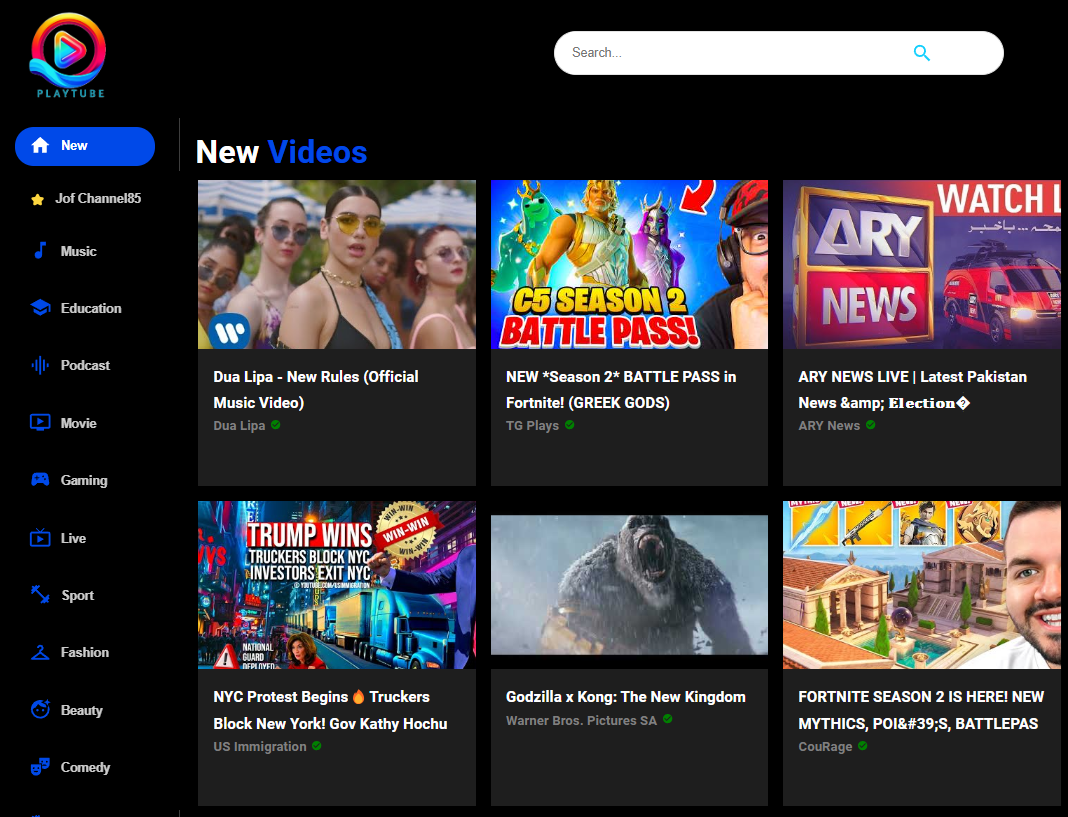Click the magnifying glass search icon
Screen dimensions: 1068x817
(922, 52)
